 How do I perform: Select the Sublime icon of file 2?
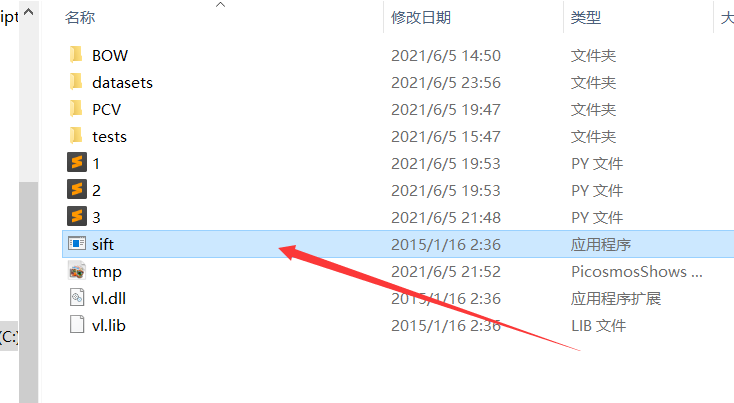point(77,190)
